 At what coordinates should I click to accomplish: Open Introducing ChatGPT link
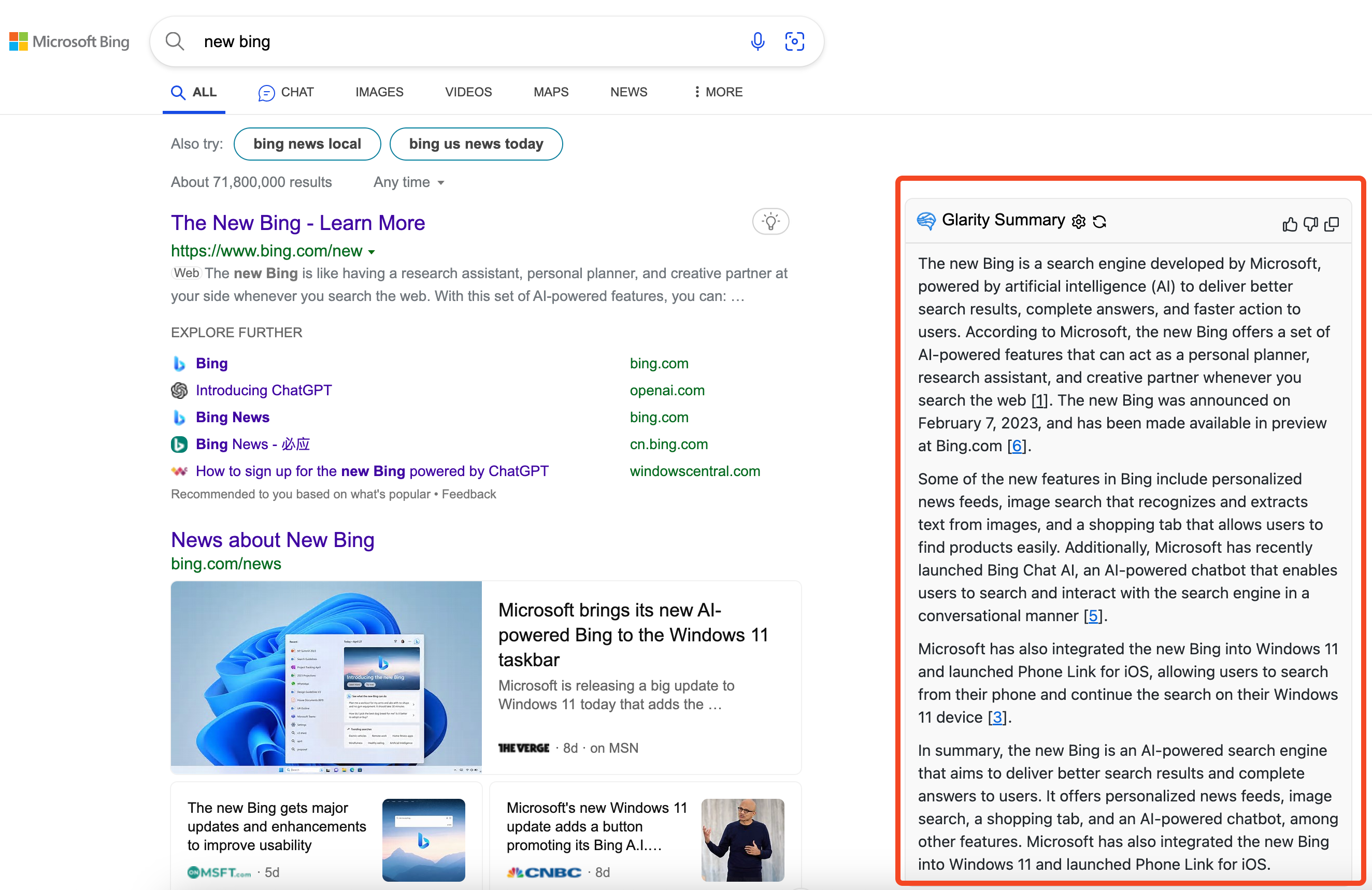pos(263,390)
